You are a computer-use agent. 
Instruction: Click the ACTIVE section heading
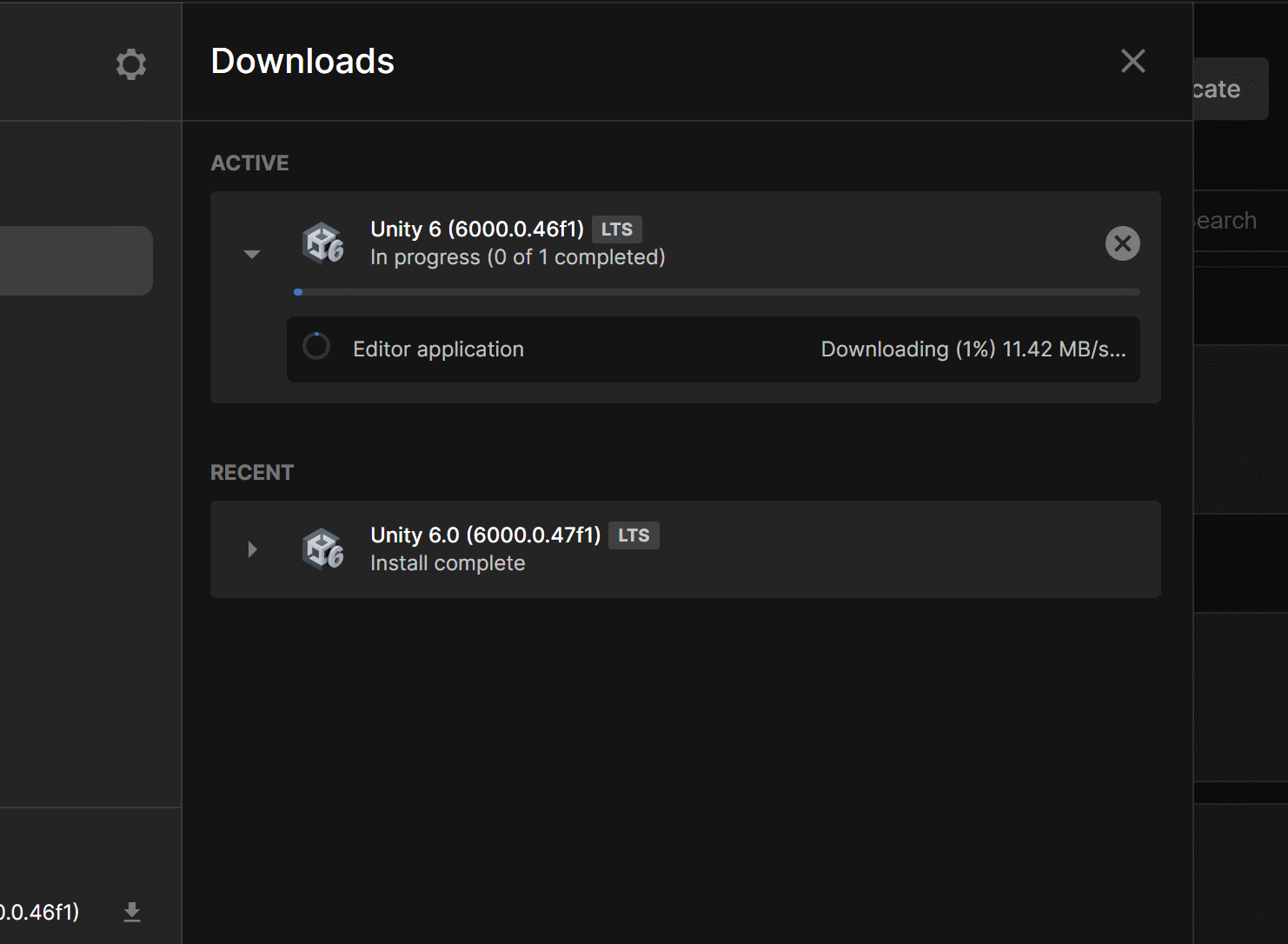pos(249,163)
